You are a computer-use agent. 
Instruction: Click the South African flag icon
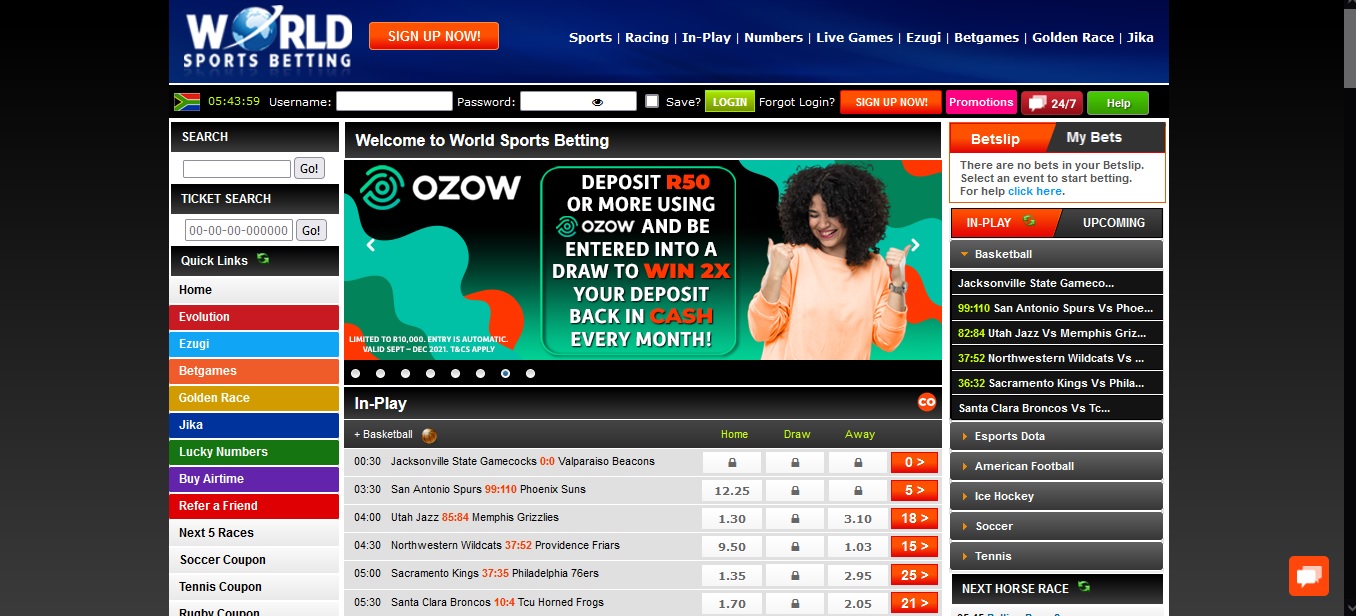(x=187, y=101)
